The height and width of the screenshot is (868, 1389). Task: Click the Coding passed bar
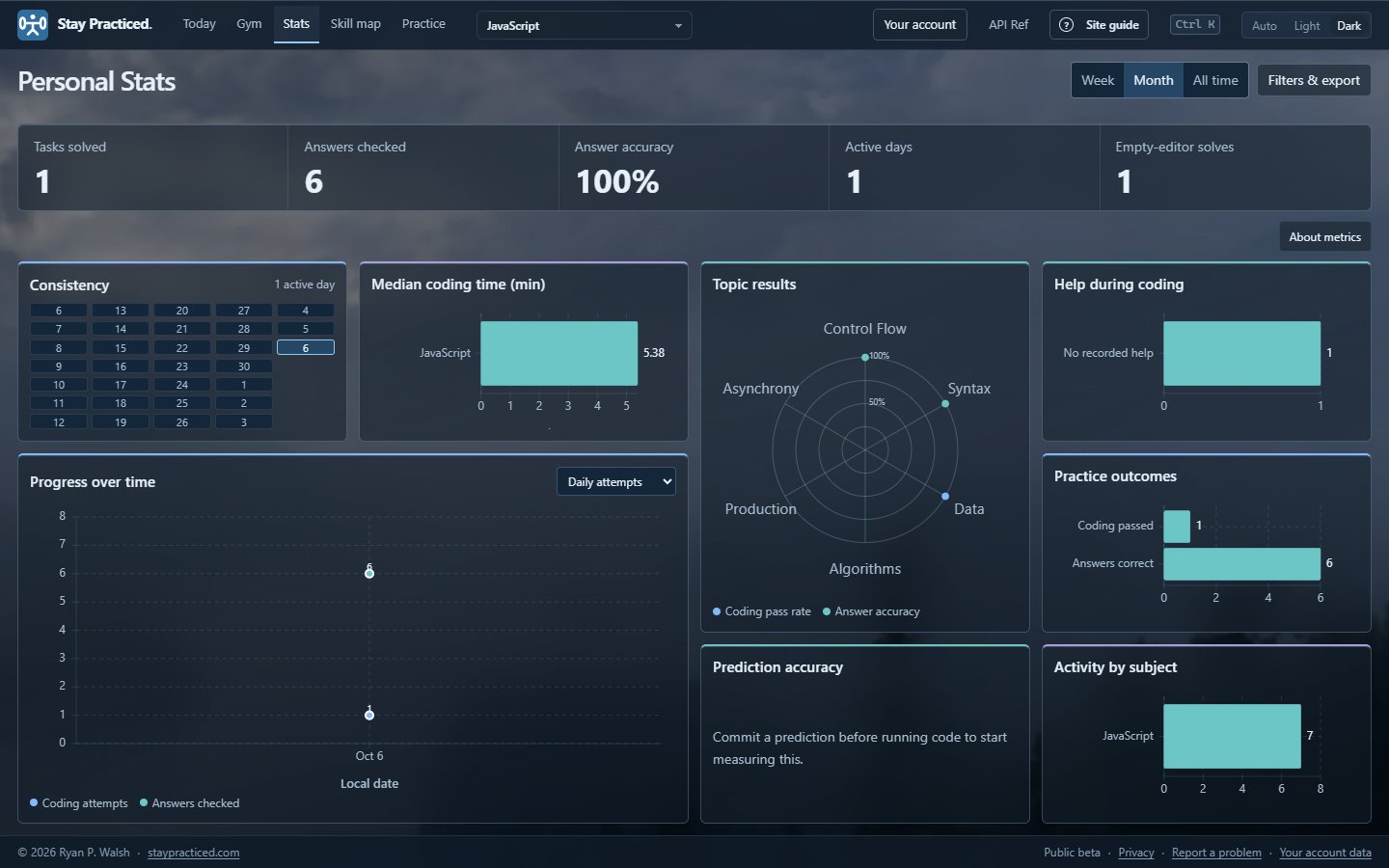coord(1176,527)
